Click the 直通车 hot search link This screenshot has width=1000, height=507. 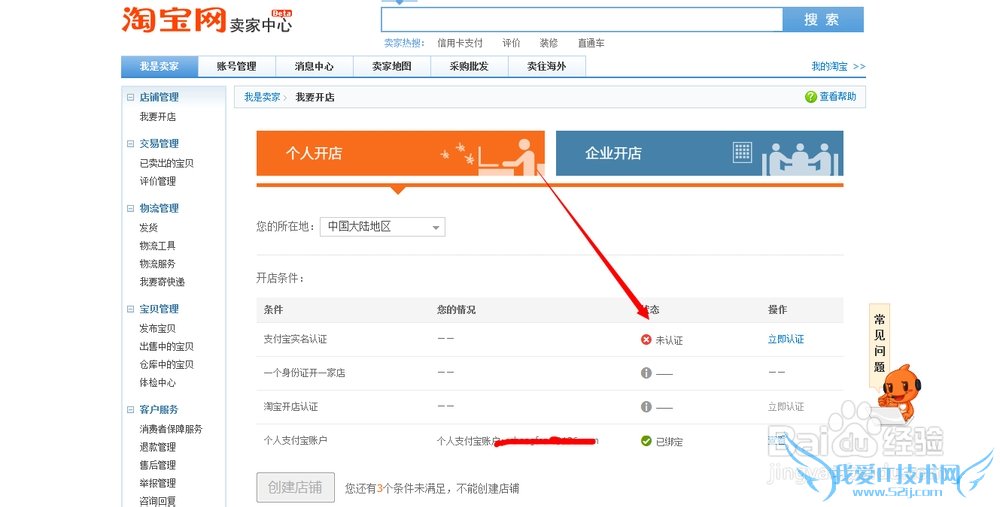pyautogui.click(x=591, y=43)
